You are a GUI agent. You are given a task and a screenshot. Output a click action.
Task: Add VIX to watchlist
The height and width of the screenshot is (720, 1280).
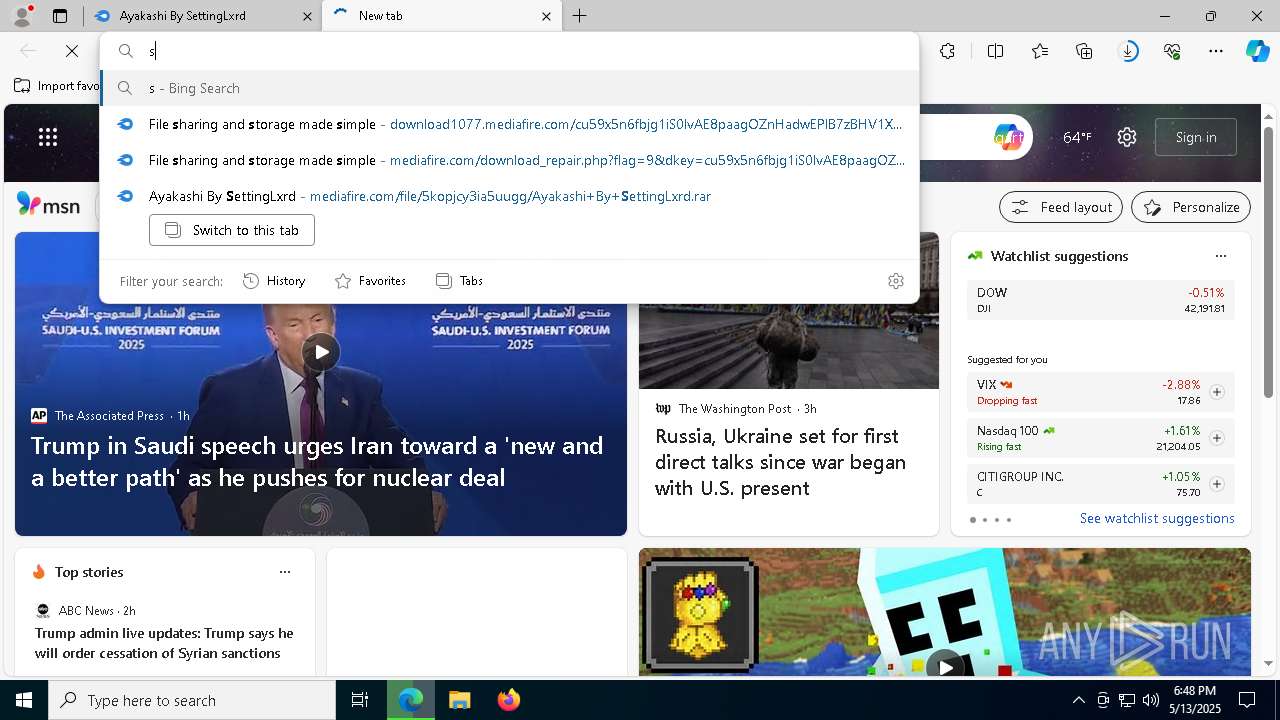coord(1217,392)
